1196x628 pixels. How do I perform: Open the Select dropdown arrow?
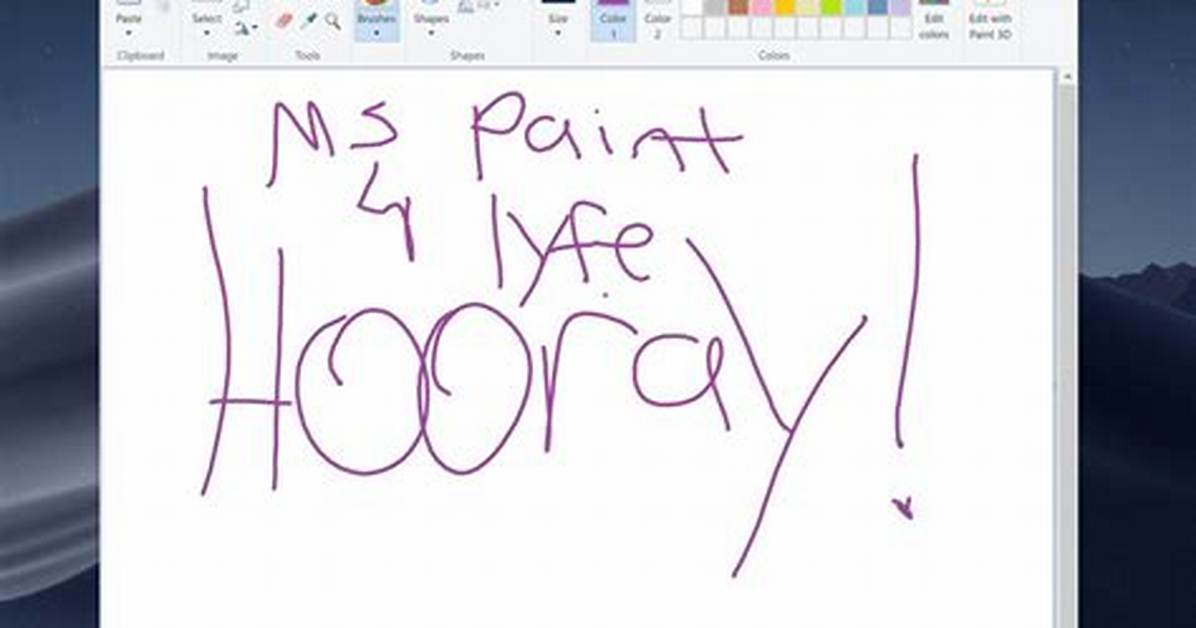tap(207, 33)
